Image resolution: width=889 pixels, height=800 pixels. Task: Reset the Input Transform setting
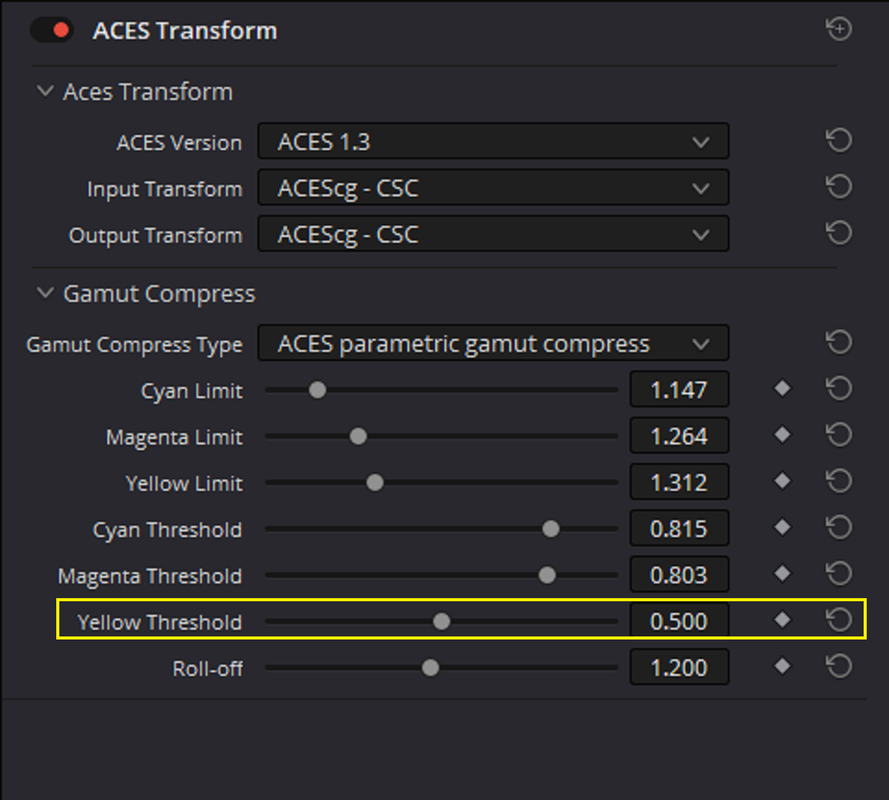tap(839, 187)
